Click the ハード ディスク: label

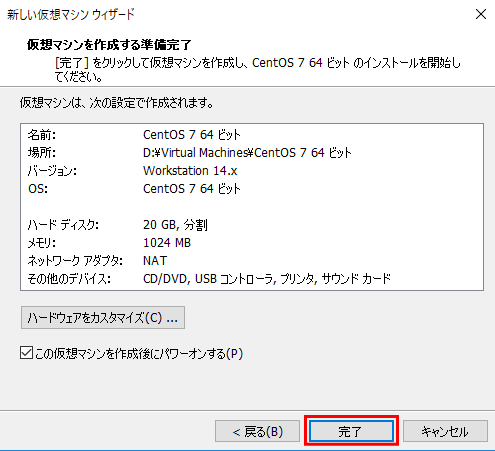click(63, 225)
